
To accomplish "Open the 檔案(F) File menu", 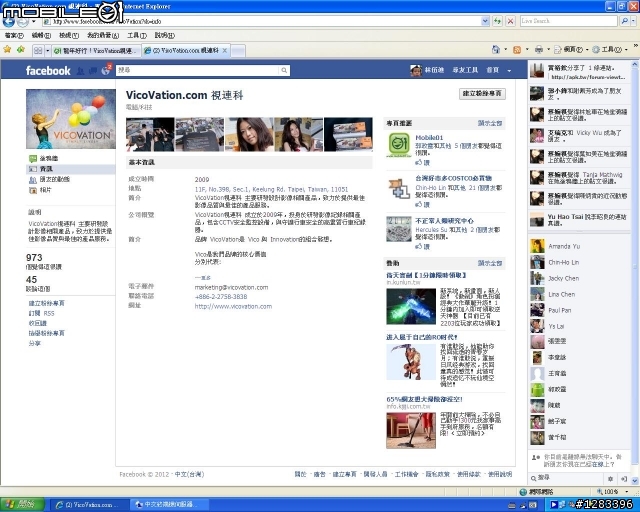I will click(14, 36).
